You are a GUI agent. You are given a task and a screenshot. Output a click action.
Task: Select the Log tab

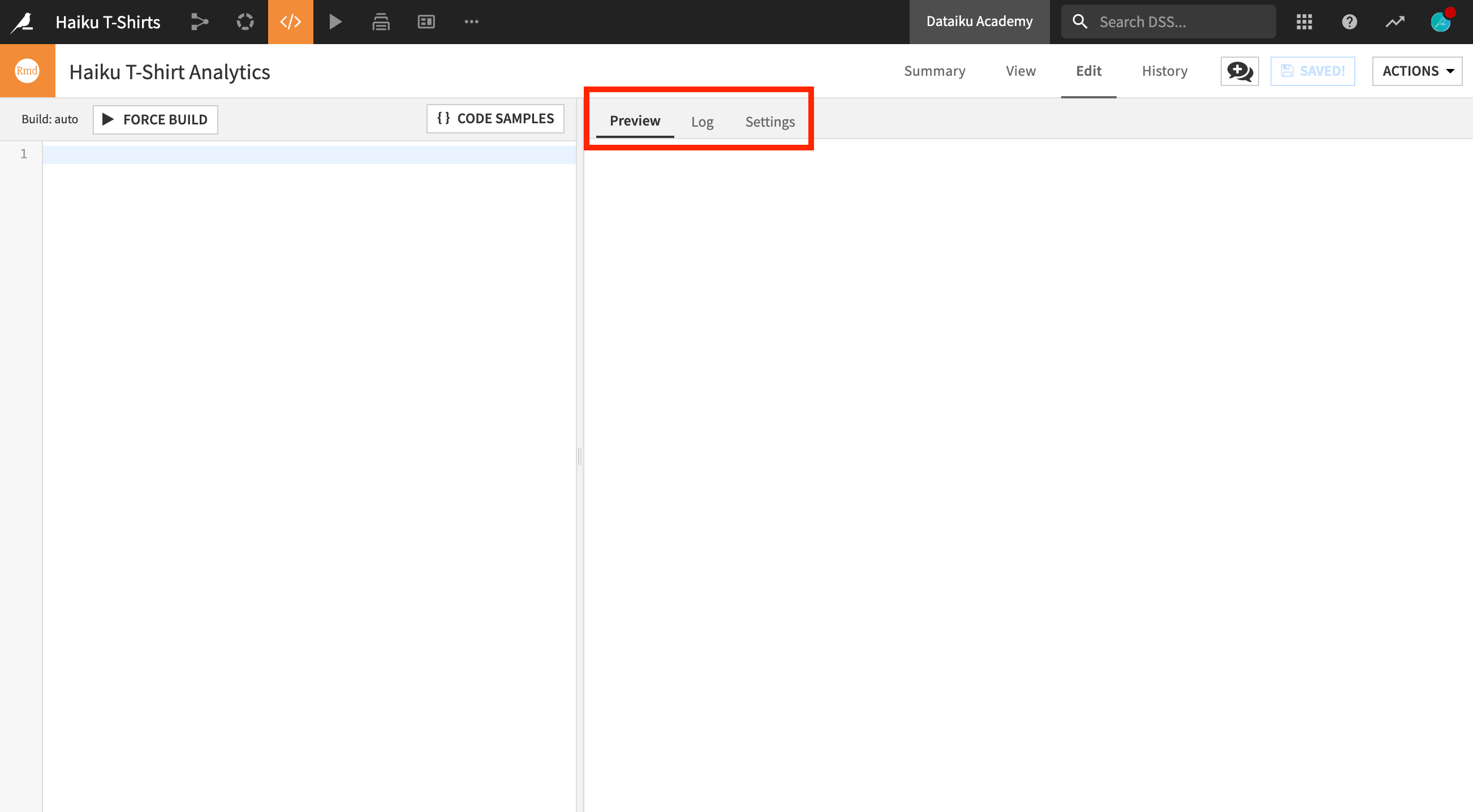pos(702,120)
